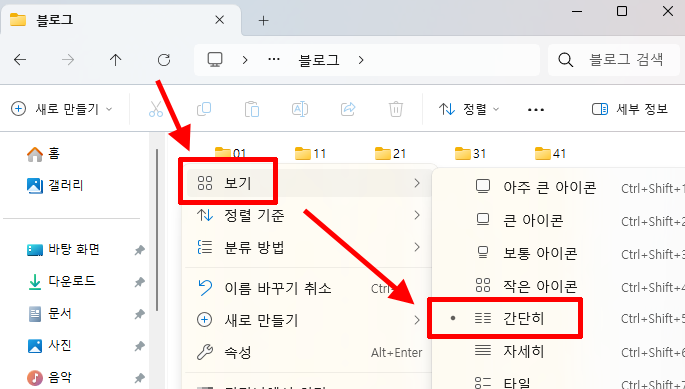The image size is (685, 389).
Task: Select folder 31
Action: 471,153
